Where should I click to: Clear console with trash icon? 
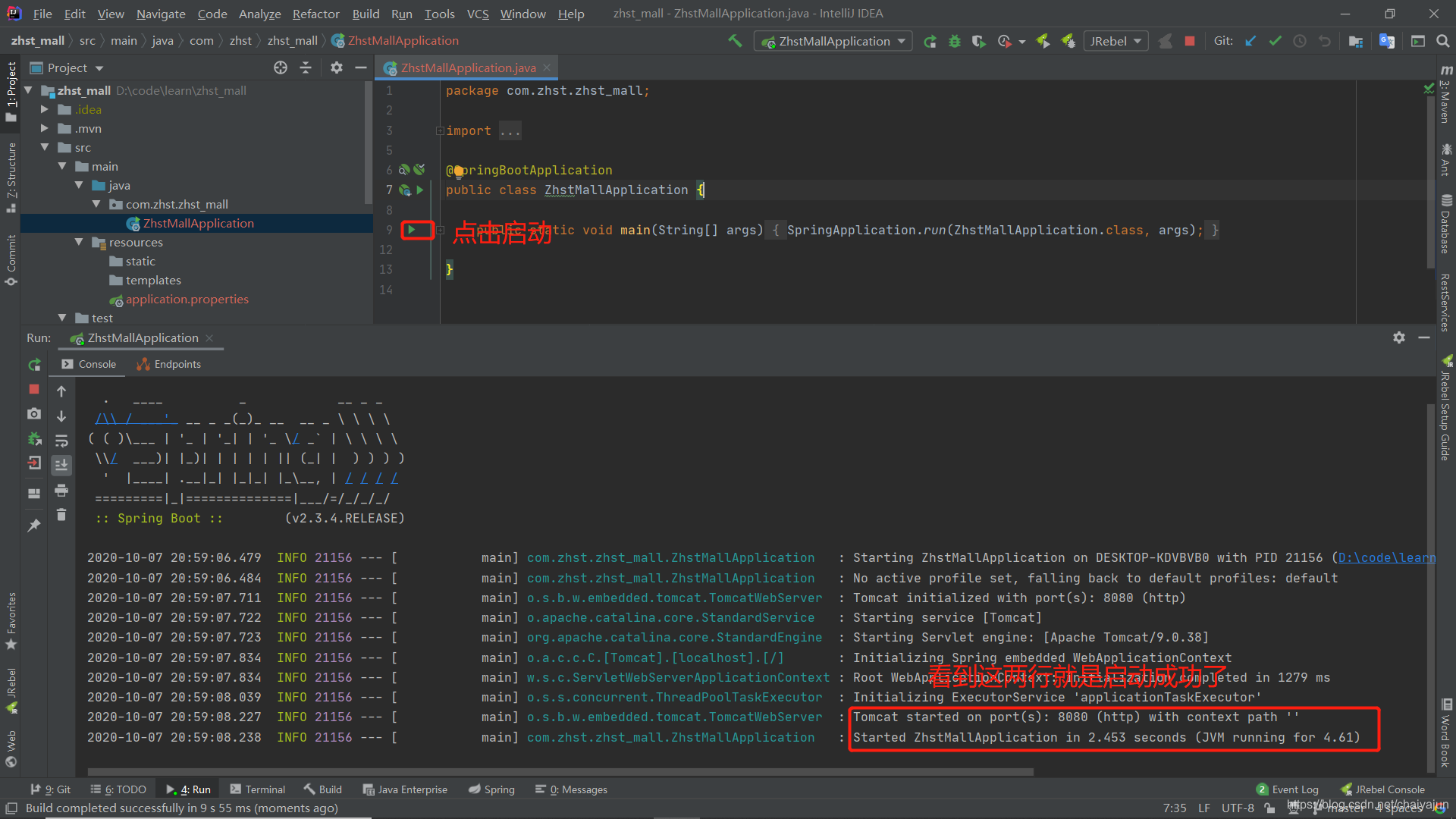61,515
